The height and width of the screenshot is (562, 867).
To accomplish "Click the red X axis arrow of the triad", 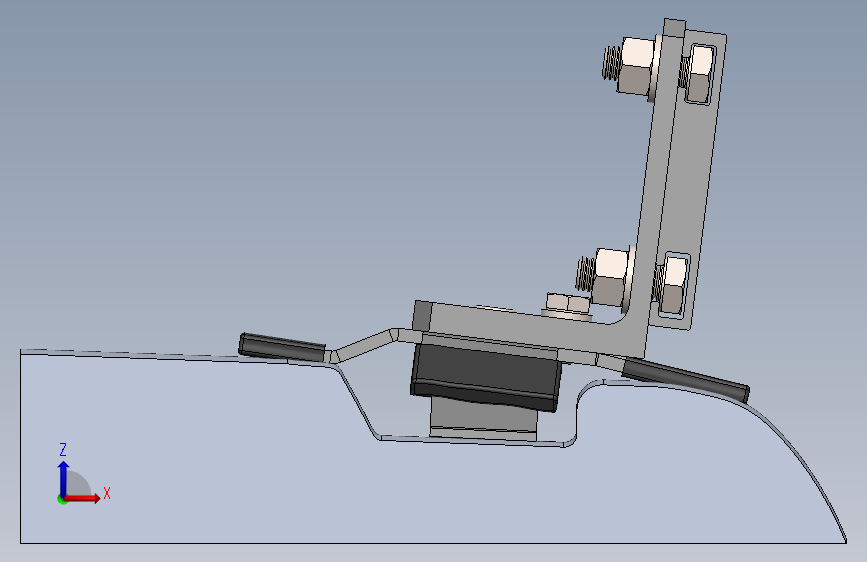I will [83, 498].
